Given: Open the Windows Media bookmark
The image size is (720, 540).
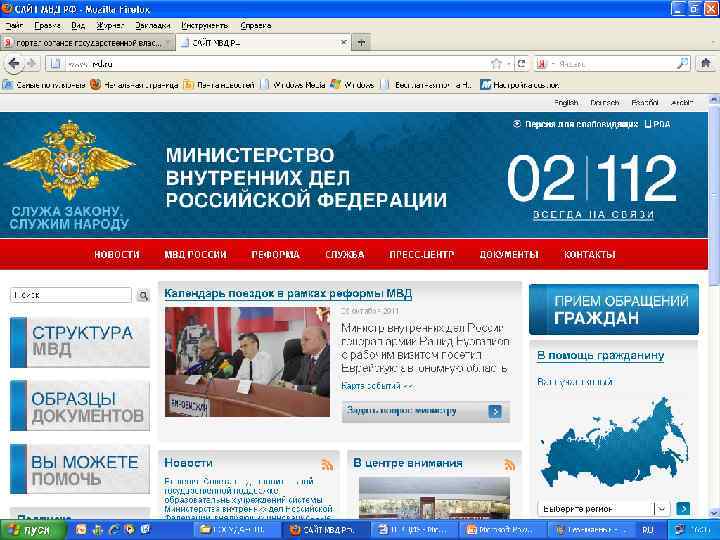Looking at the screenshot, I should pos(293,84).
